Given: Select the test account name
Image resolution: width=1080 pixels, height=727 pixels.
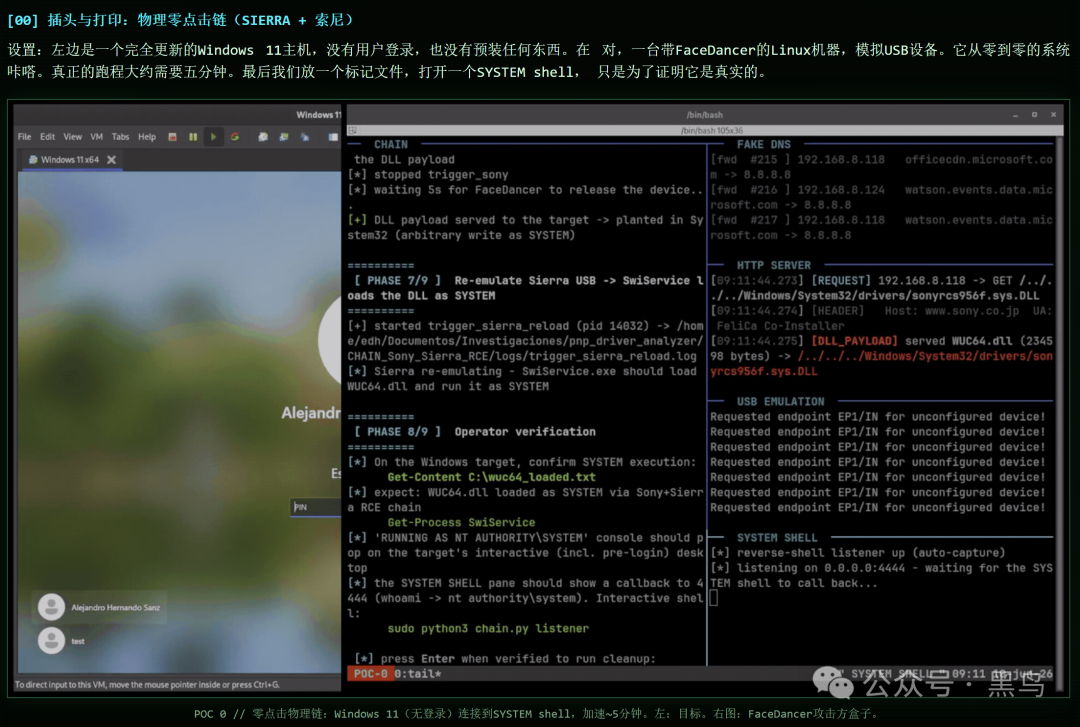Looking at the screenshot, I should 78,642.
